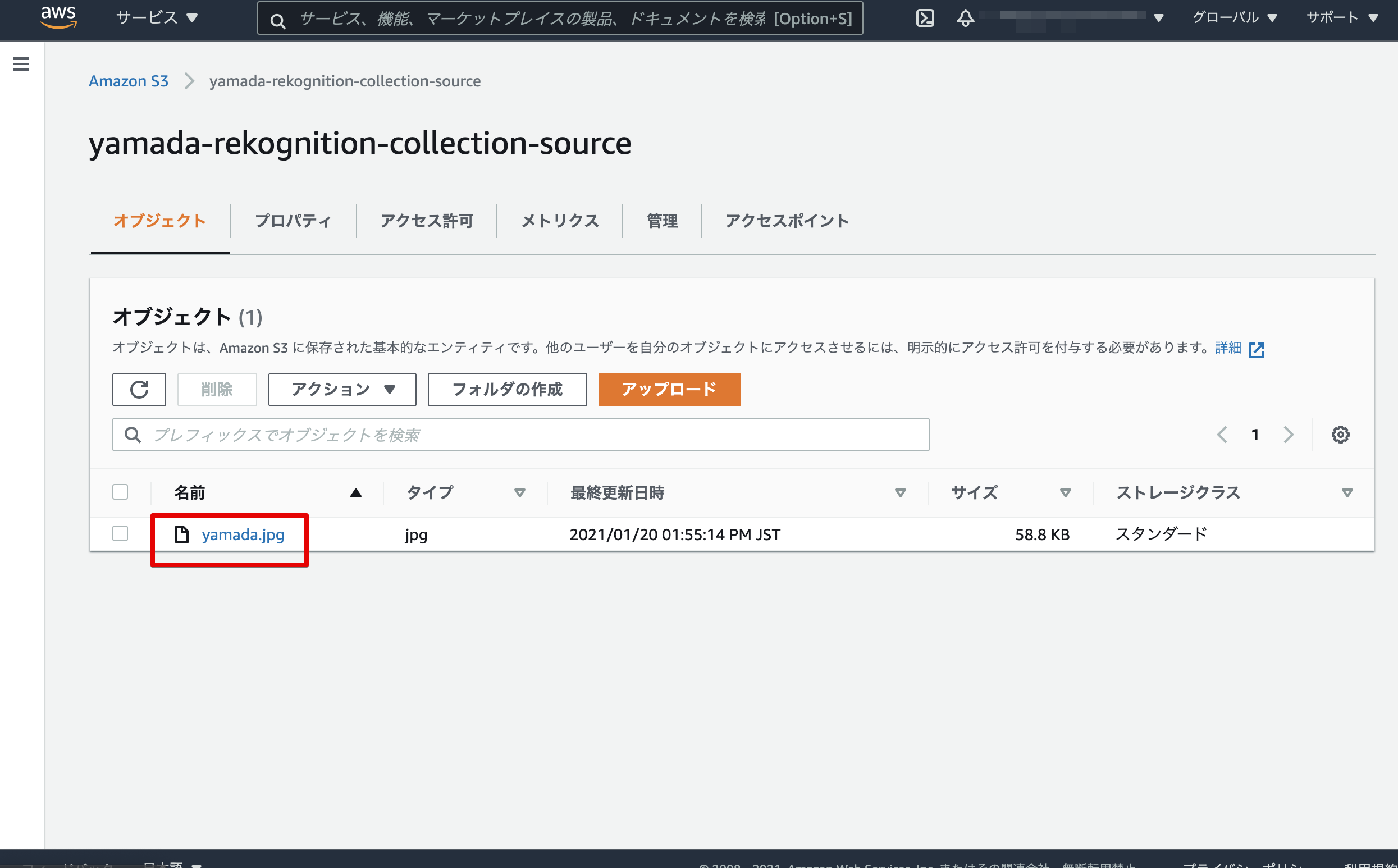
Task: Click the 58.8 KB size cell
Action: 1042,534
